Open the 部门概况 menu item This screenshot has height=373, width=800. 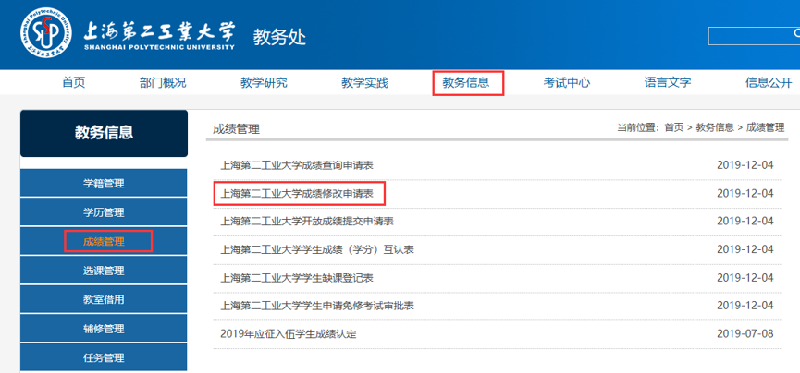pyautogui.click(x=163, y=83)
